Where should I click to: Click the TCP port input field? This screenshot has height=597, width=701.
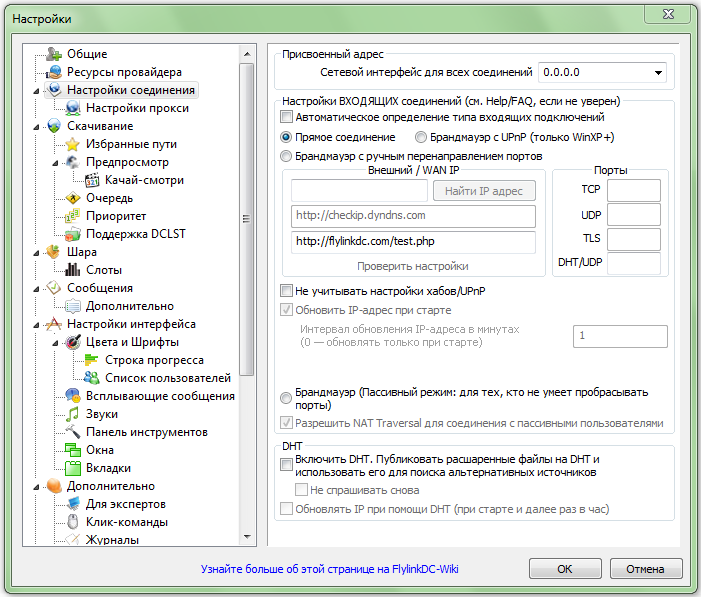[634, 190]
